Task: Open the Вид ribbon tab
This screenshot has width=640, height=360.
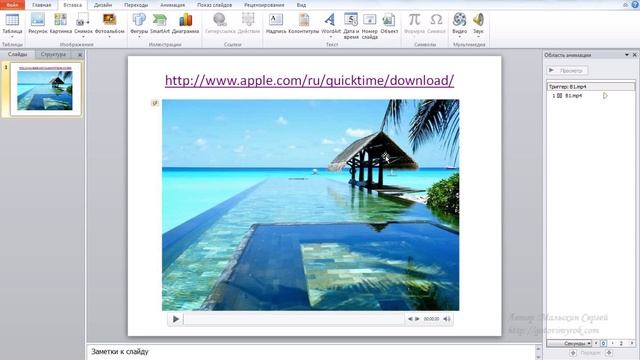Action: pos(301,5)
